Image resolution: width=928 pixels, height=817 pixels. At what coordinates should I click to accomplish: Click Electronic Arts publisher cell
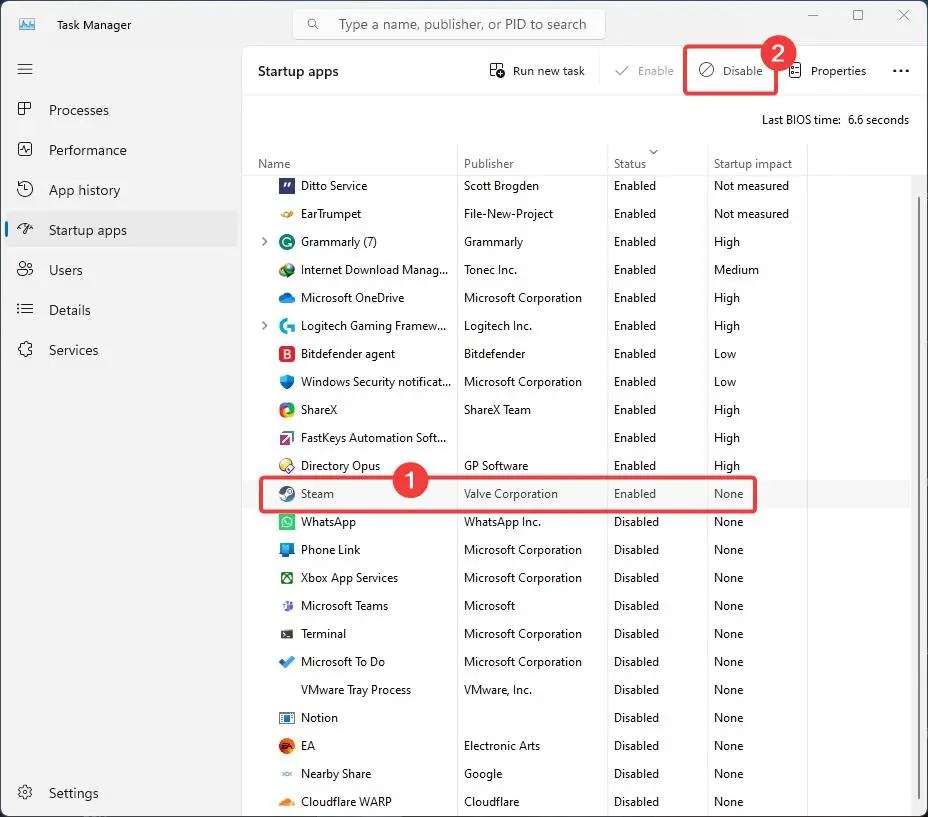[502, 746]
